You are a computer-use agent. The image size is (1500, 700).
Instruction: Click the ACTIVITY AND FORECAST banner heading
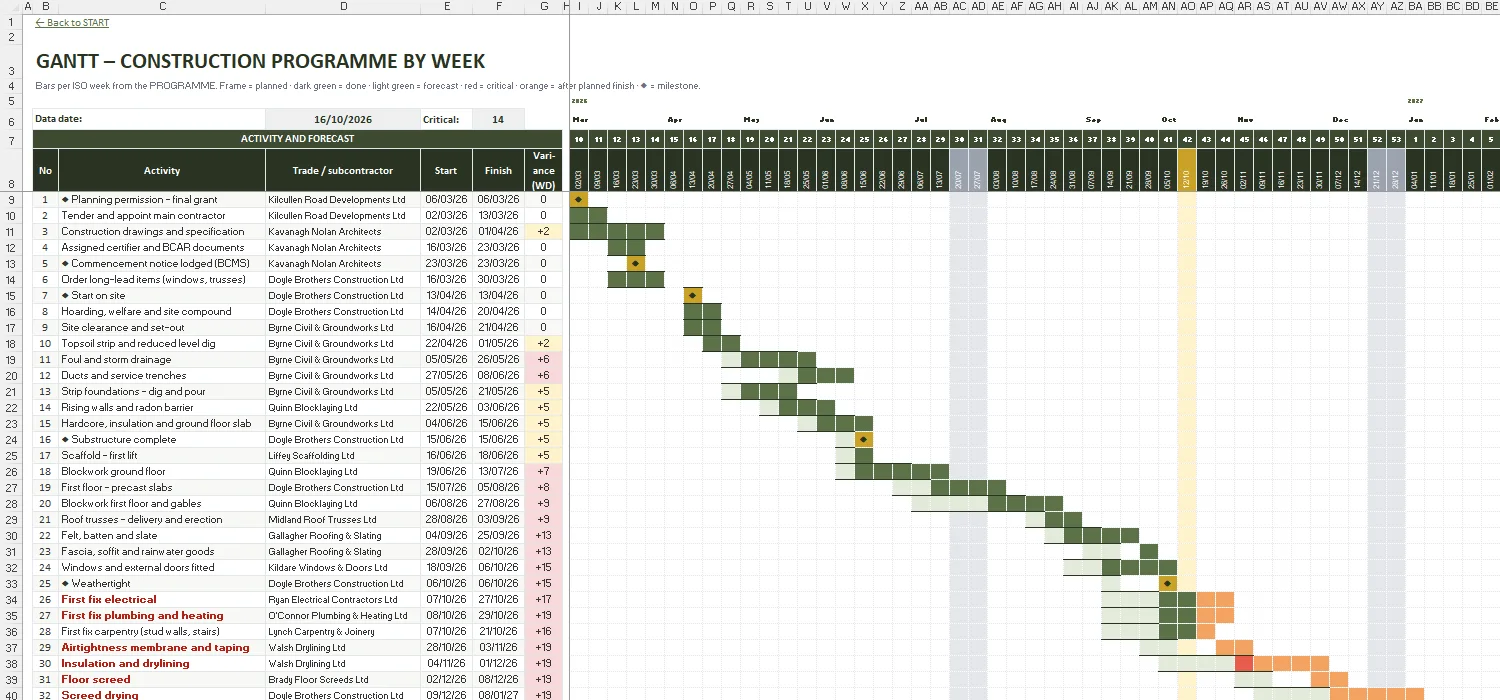297,139
